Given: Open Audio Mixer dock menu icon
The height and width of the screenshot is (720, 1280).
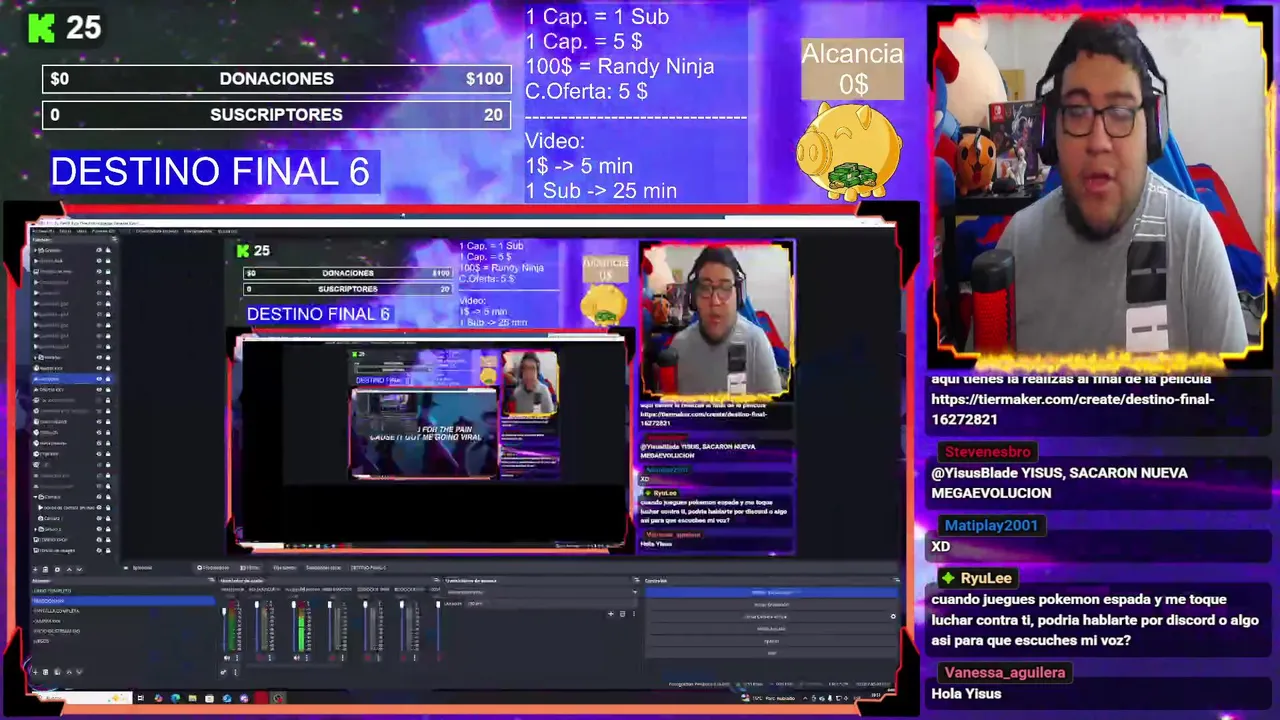Looking at the screenshot, I should [437, 580].
